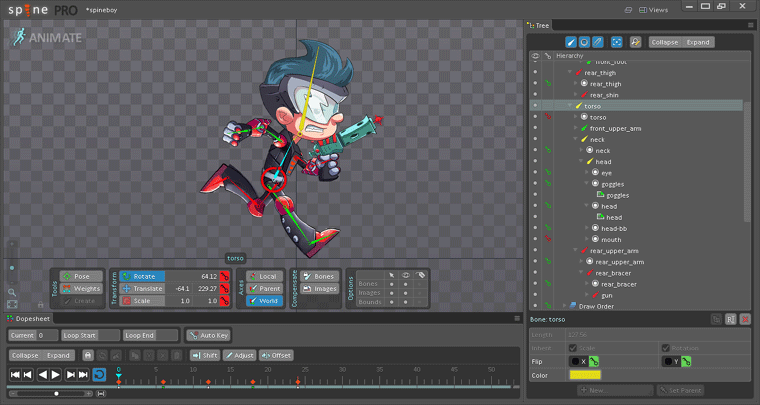Click the Flip X key icon
The image size is (760, 405).
point(594,361)
